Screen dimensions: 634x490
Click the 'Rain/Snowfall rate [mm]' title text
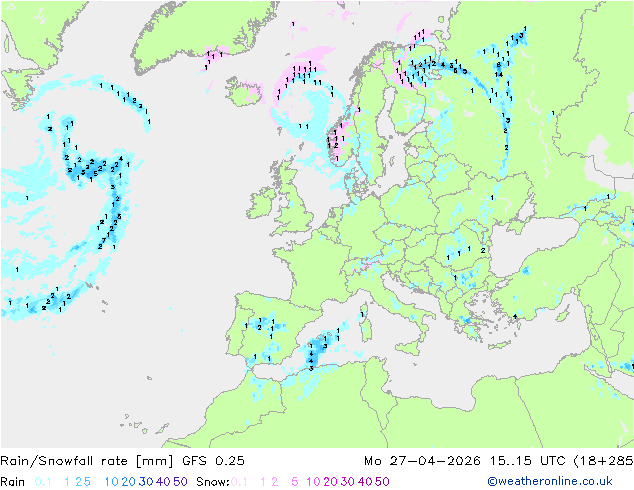click(87, 461)
